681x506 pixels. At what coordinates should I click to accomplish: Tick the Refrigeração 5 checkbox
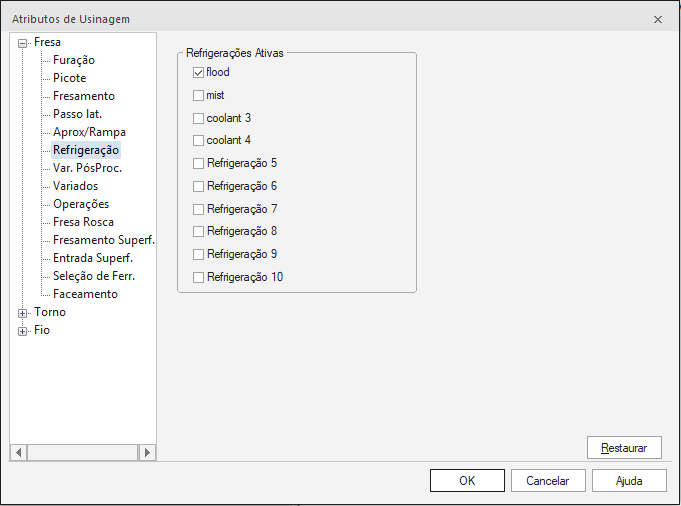coord(198,164)
